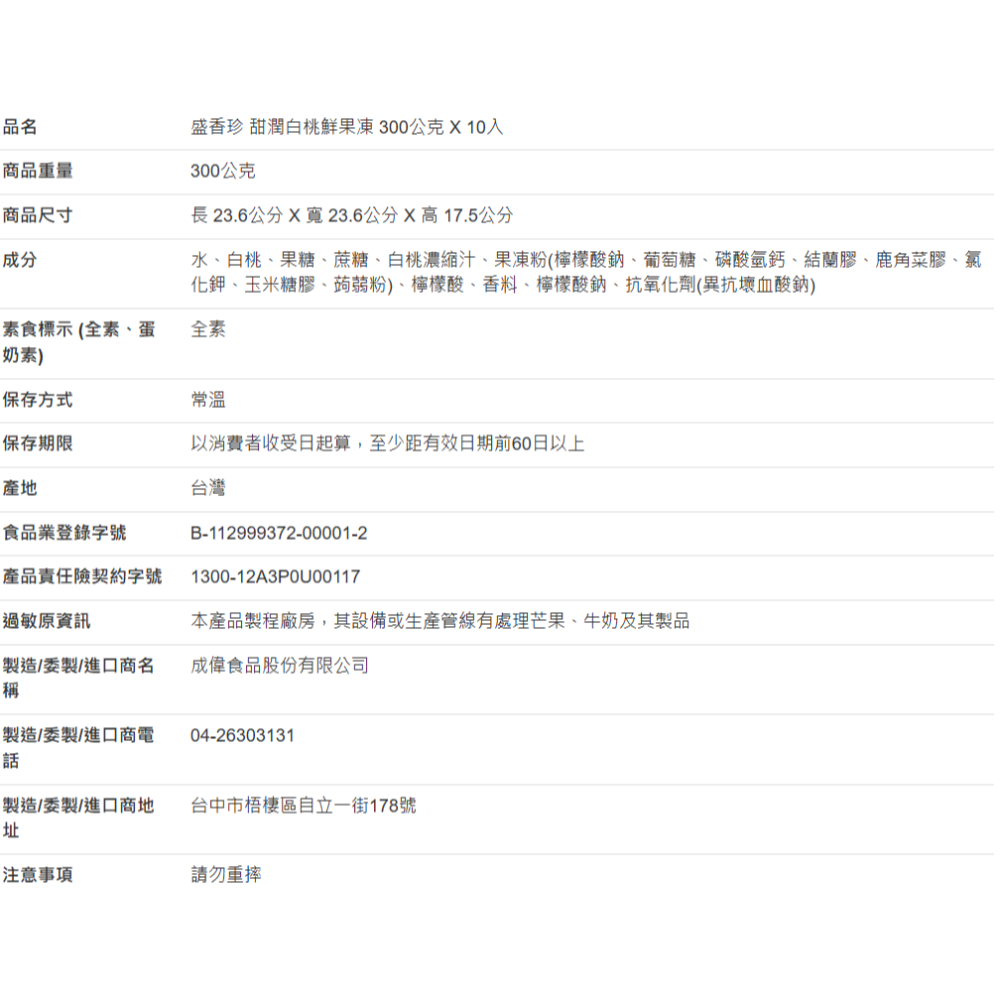Click the 常溫 value

pyautogui.click(x=208, y=400)
